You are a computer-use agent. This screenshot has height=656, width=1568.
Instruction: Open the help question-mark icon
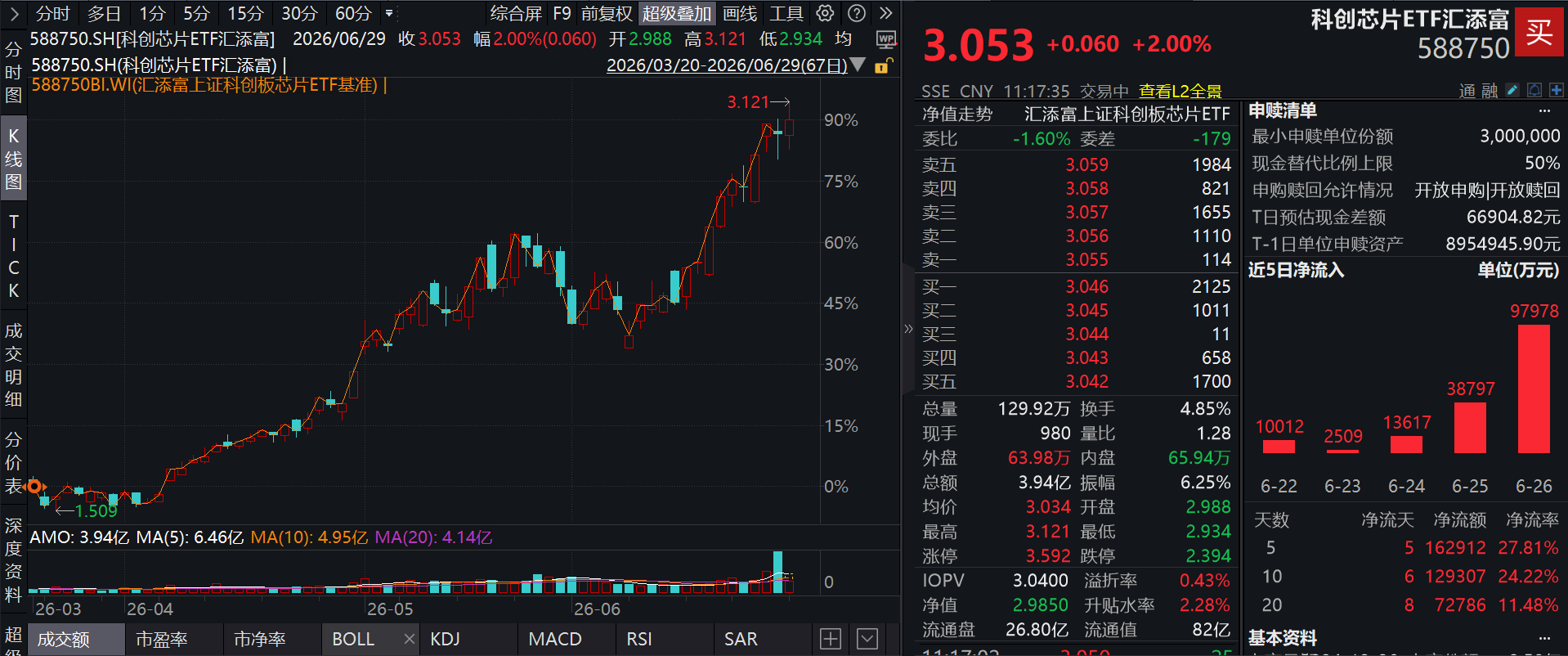[x=857, y=13]
